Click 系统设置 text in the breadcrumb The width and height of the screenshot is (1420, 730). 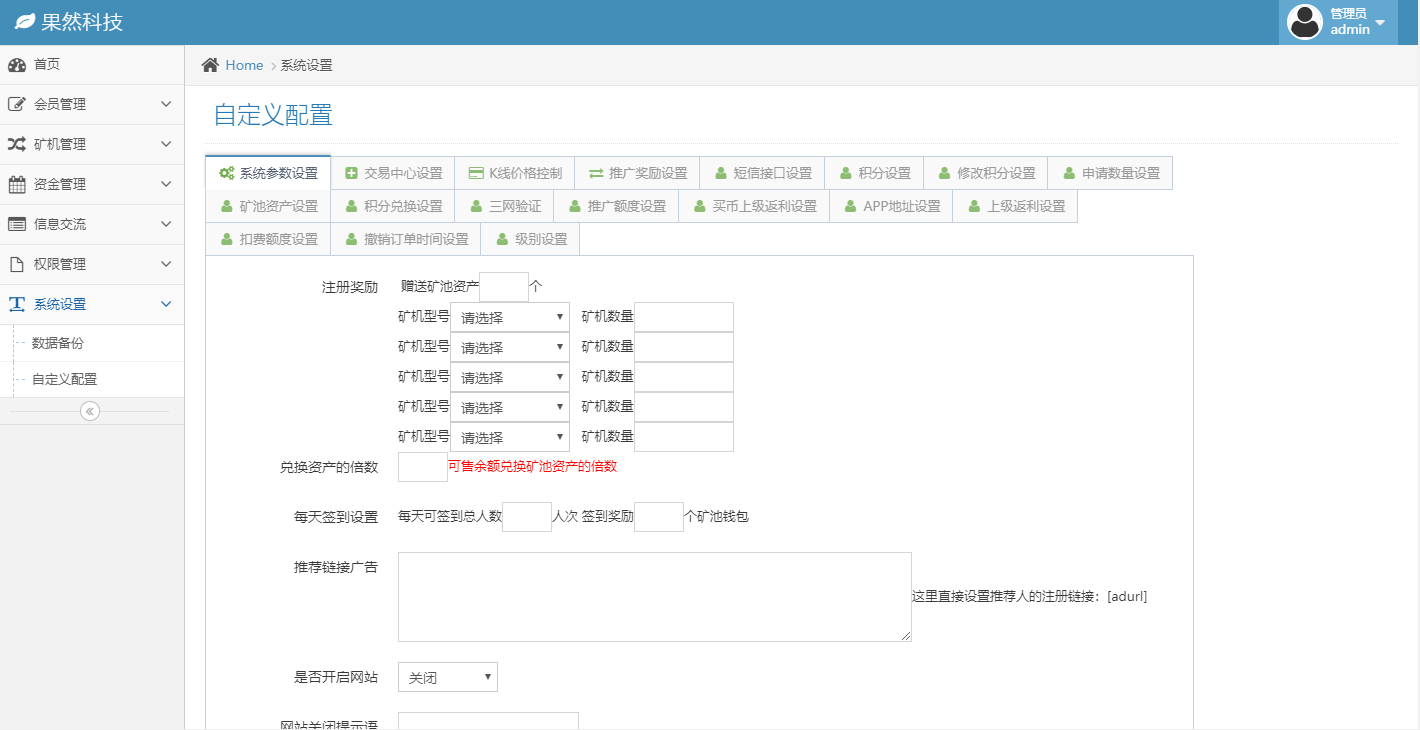[306, 65]
